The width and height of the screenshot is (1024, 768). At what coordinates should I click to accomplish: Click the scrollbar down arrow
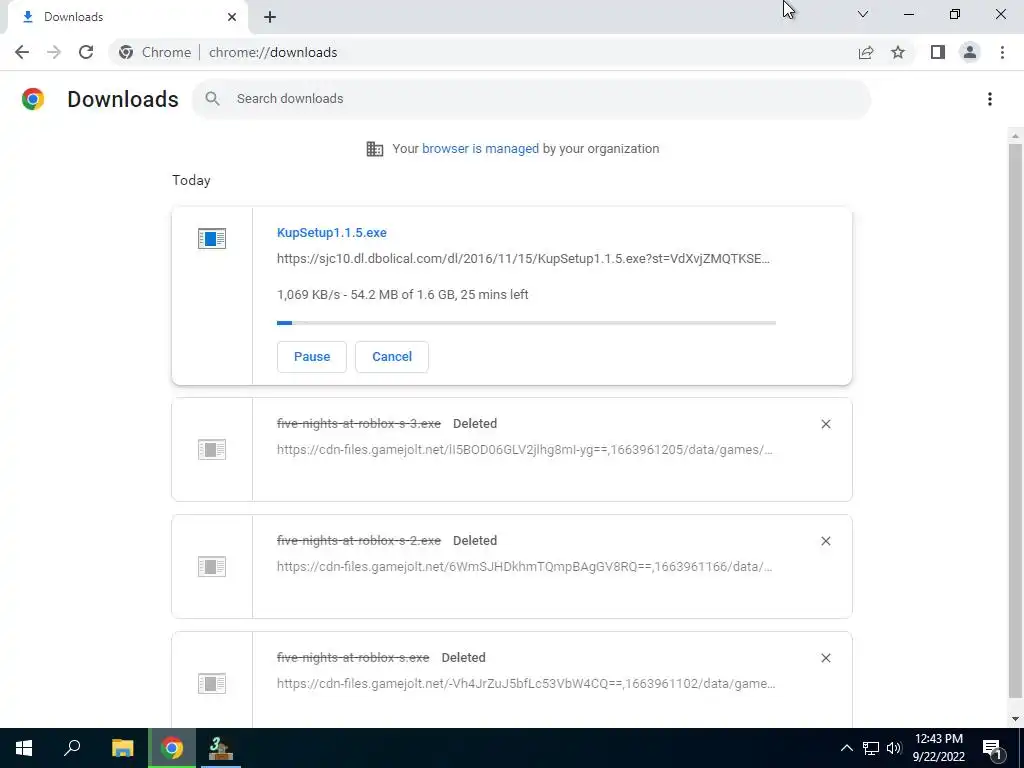(1015, 719)
